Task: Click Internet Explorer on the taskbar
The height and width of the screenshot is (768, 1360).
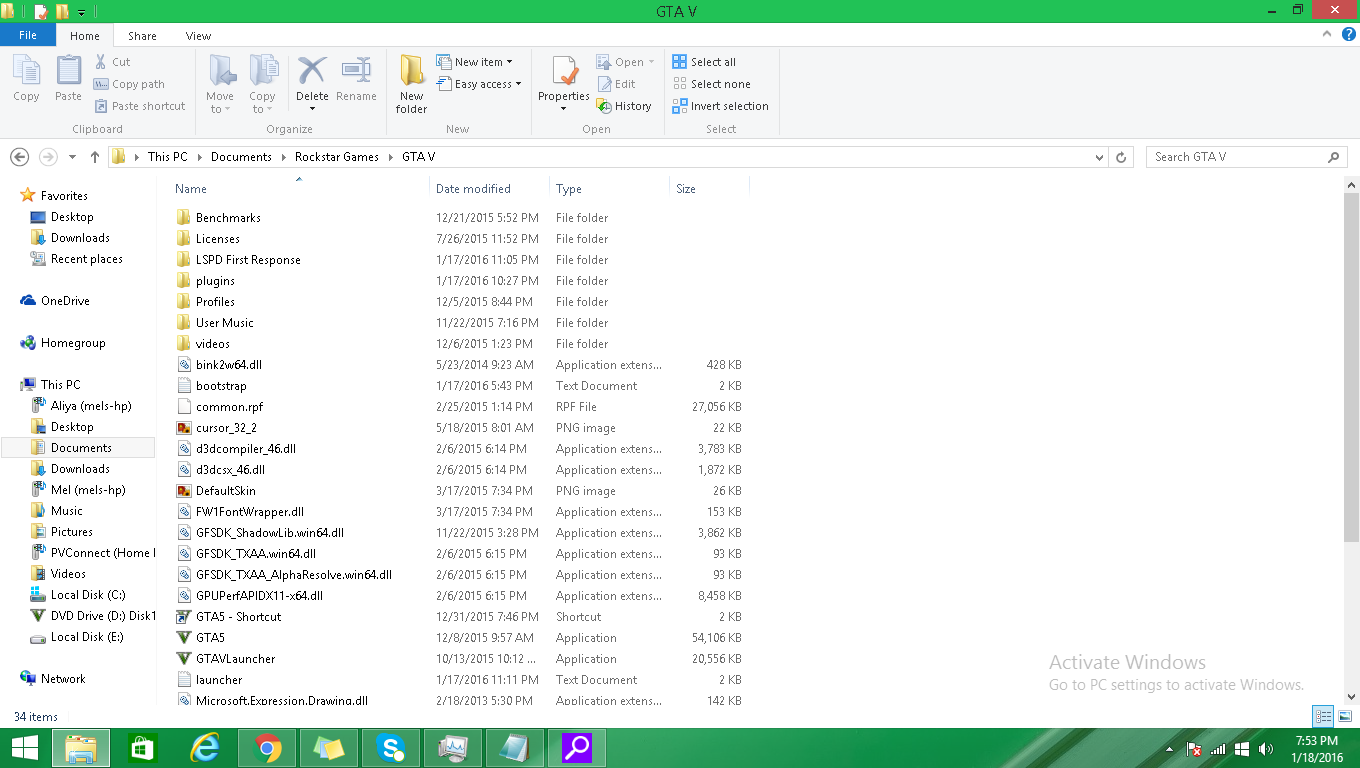Action: [206, 748]
